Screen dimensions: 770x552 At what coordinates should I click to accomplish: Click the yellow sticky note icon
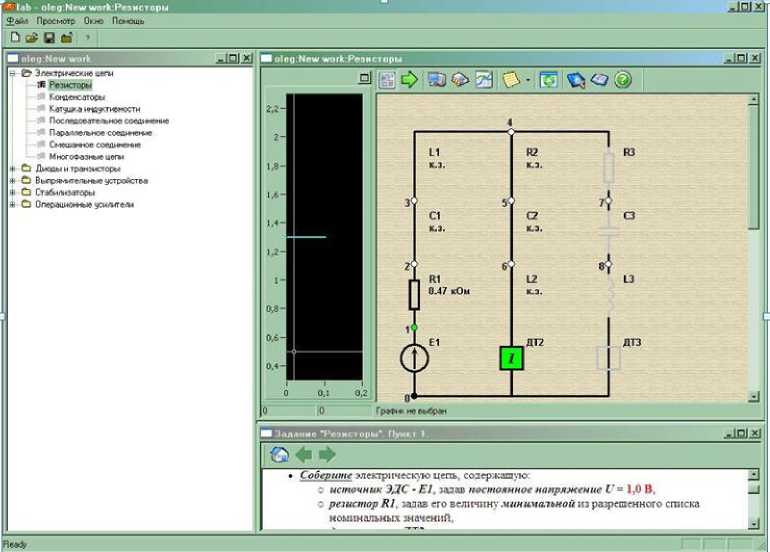pyautogui.click(x=512, y=79)
